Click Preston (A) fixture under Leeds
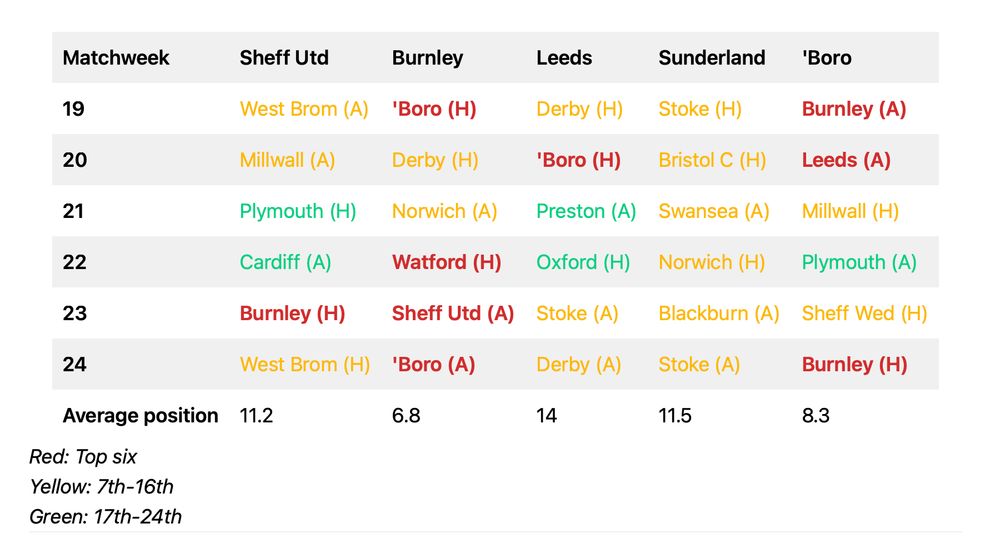Screen dimensions: 1000x547 586,211
